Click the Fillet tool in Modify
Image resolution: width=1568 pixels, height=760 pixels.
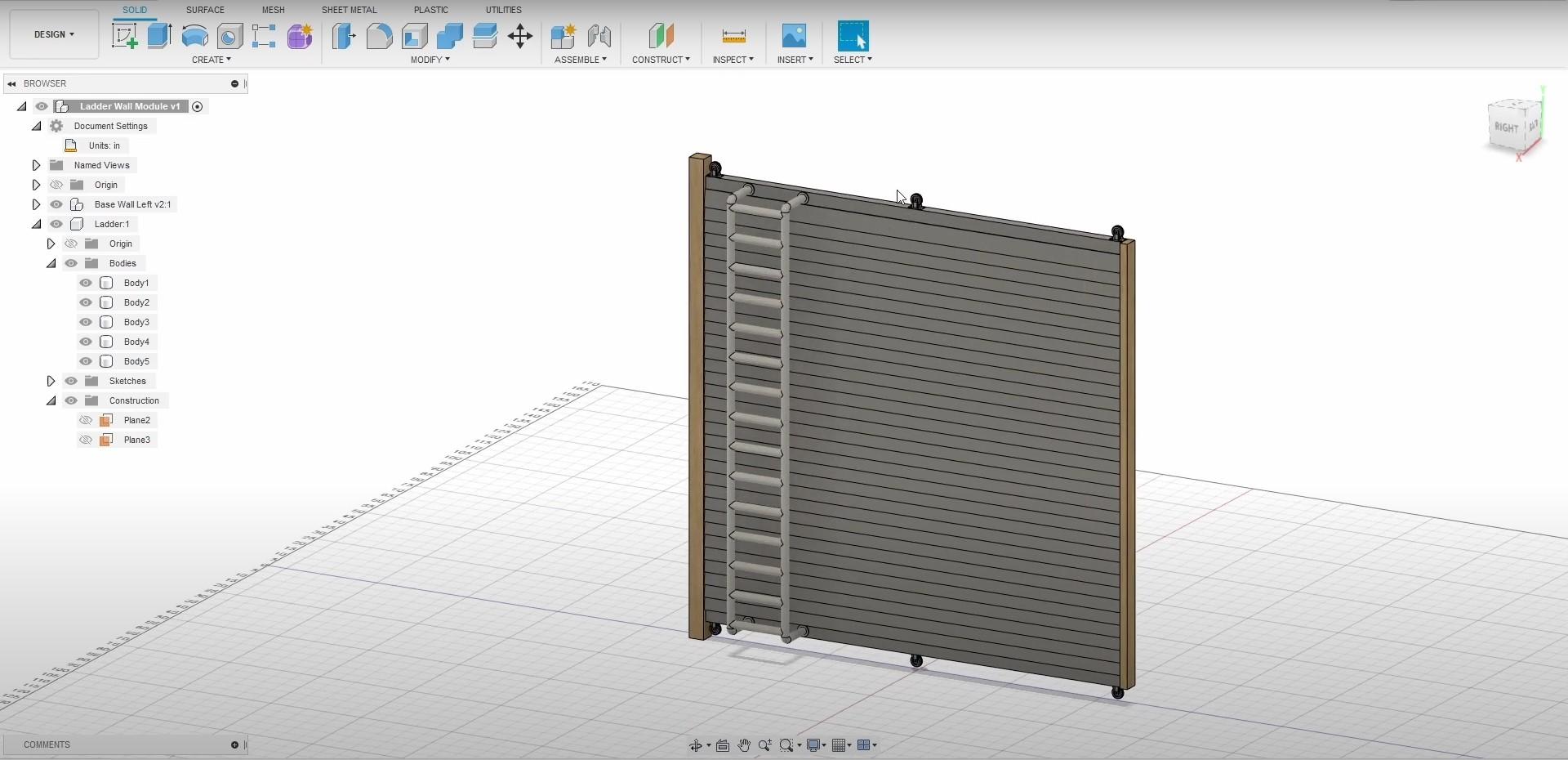click(x=379, y=36)
